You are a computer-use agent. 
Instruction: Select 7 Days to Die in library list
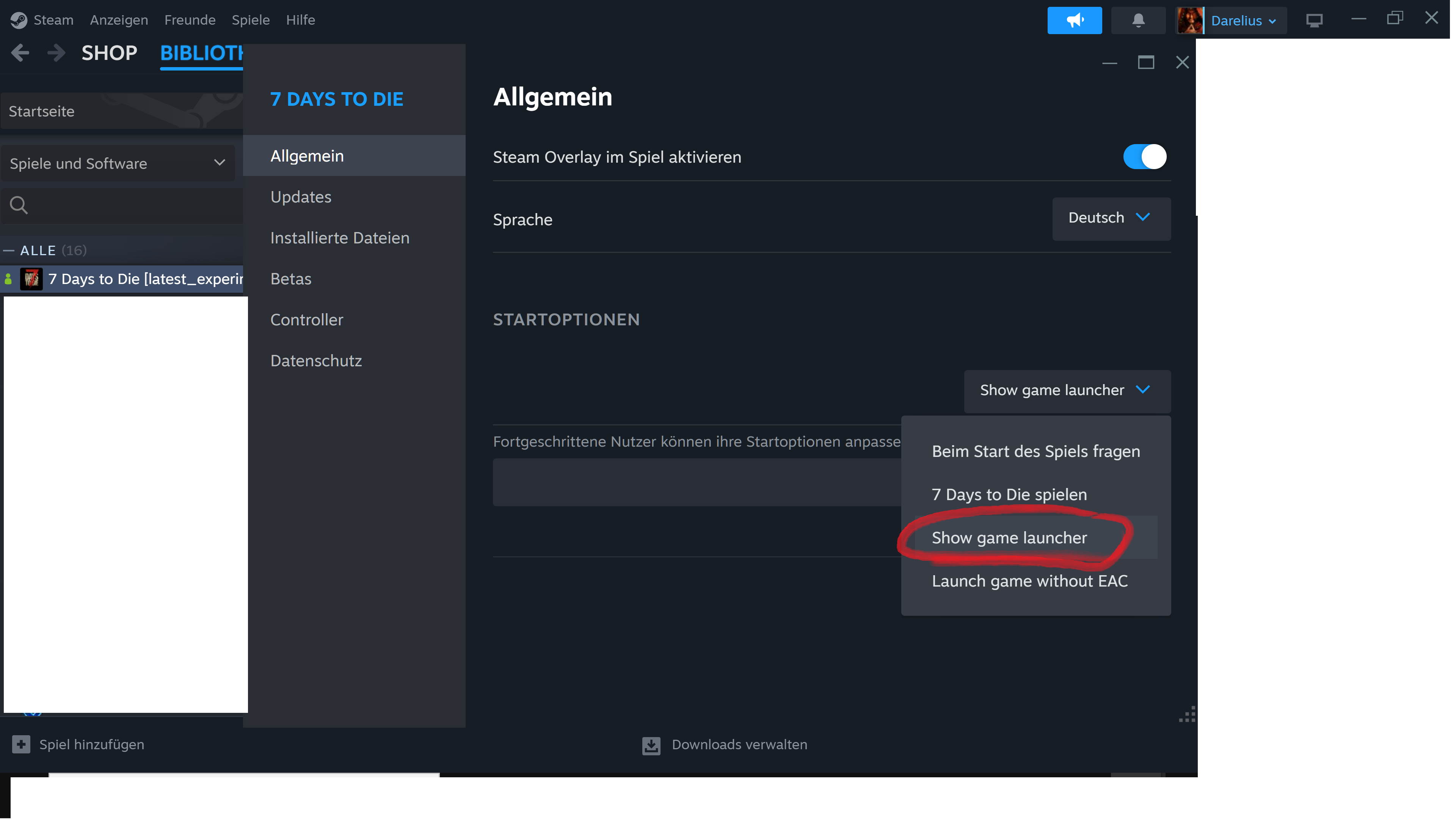121,279
